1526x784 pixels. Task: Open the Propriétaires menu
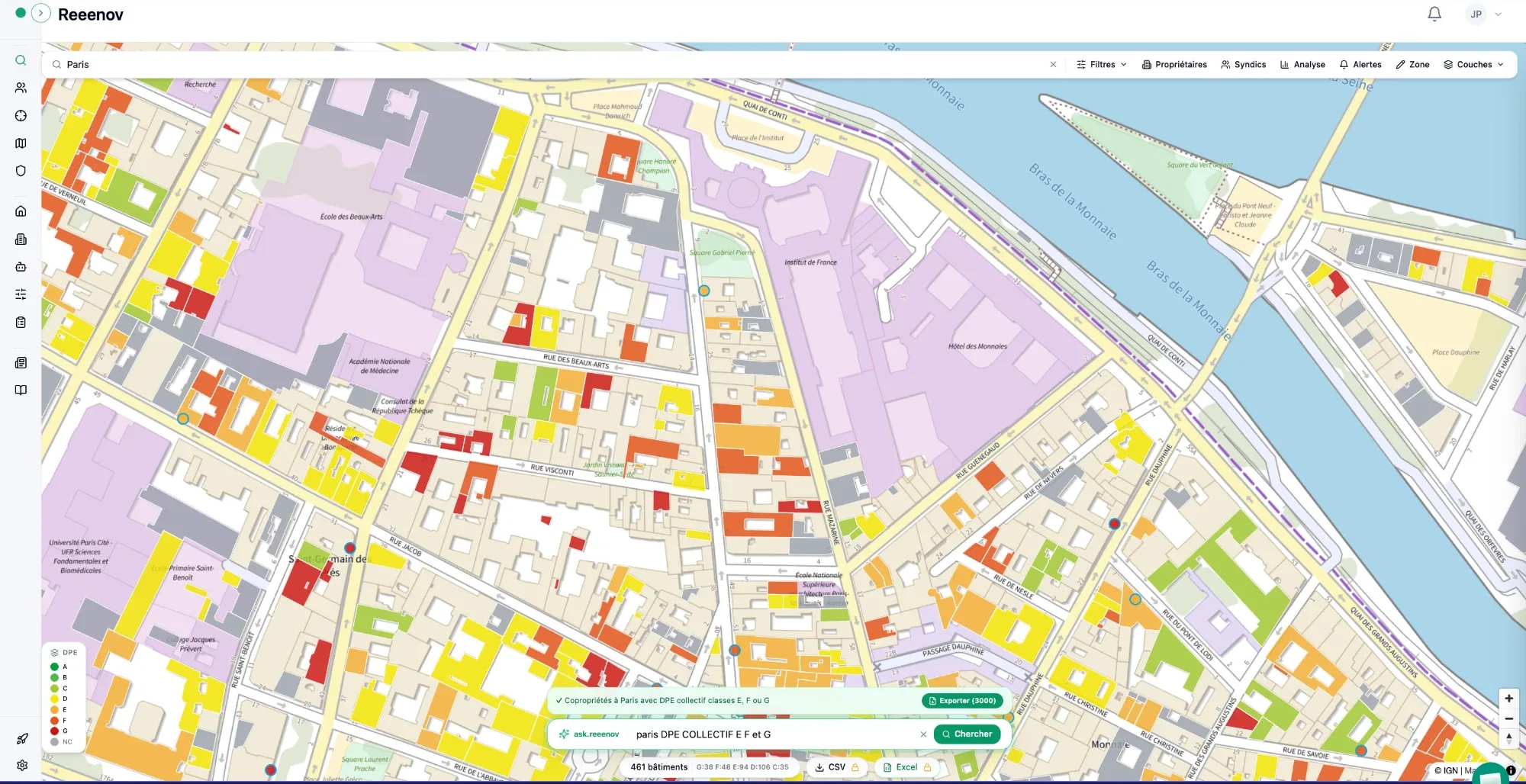pyautogui.click(x=1174, y=65)
